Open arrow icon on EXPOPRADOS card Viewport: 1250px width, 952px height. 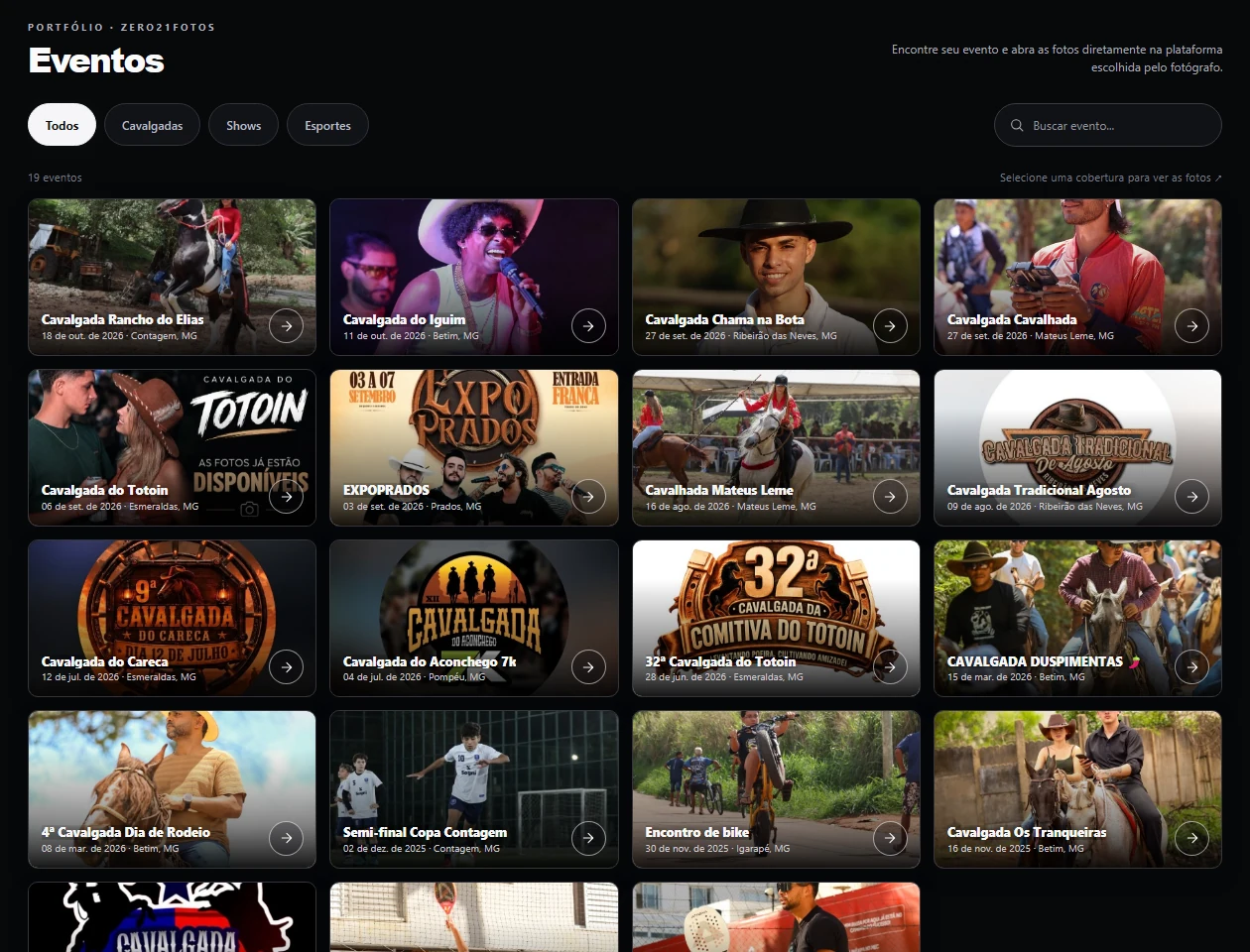coord(588,496)
